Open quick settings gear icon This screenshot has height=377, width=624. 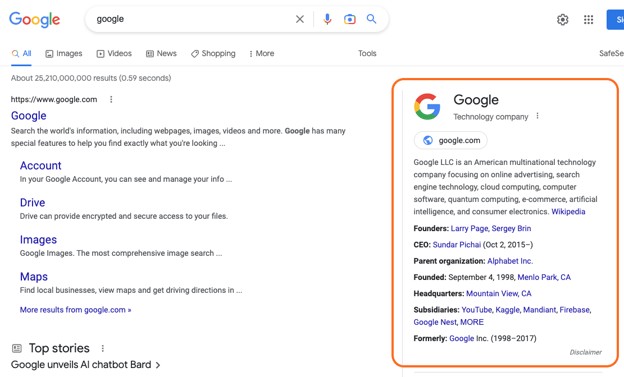click(x=562, y=20)
